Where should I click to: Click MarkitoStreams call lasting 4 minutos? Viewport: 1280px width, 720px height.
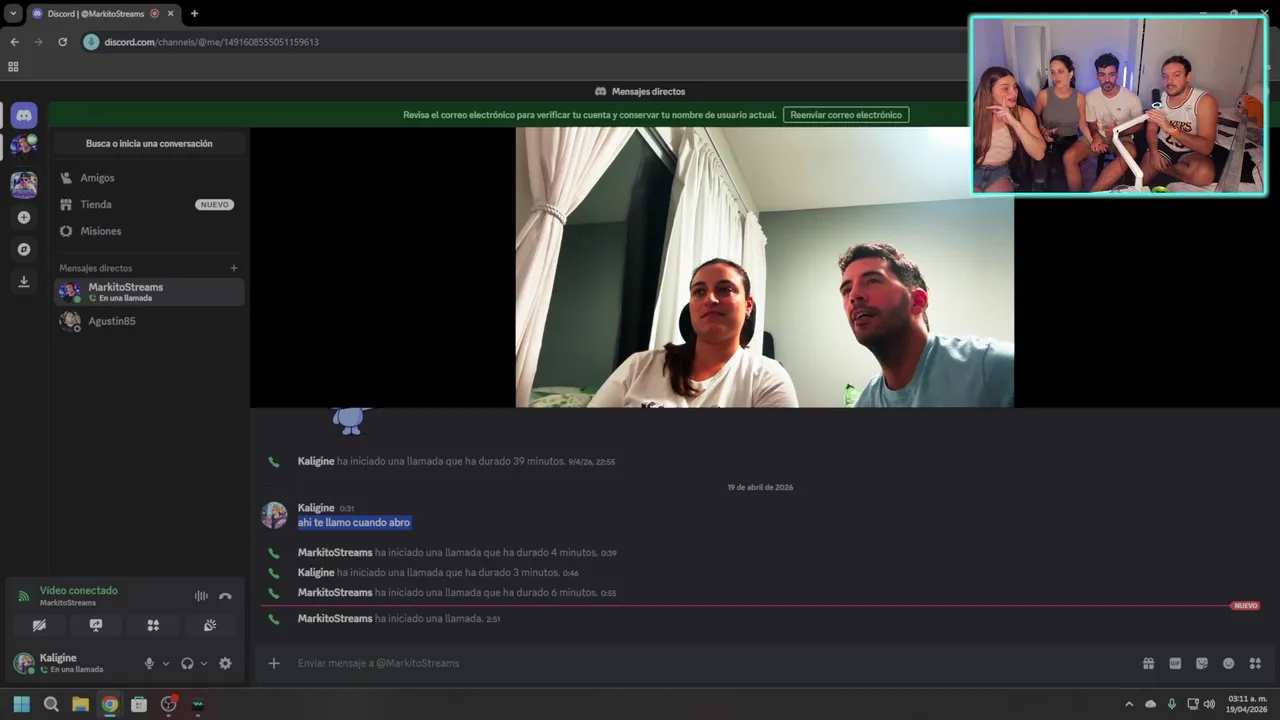(x=457, y=553)
